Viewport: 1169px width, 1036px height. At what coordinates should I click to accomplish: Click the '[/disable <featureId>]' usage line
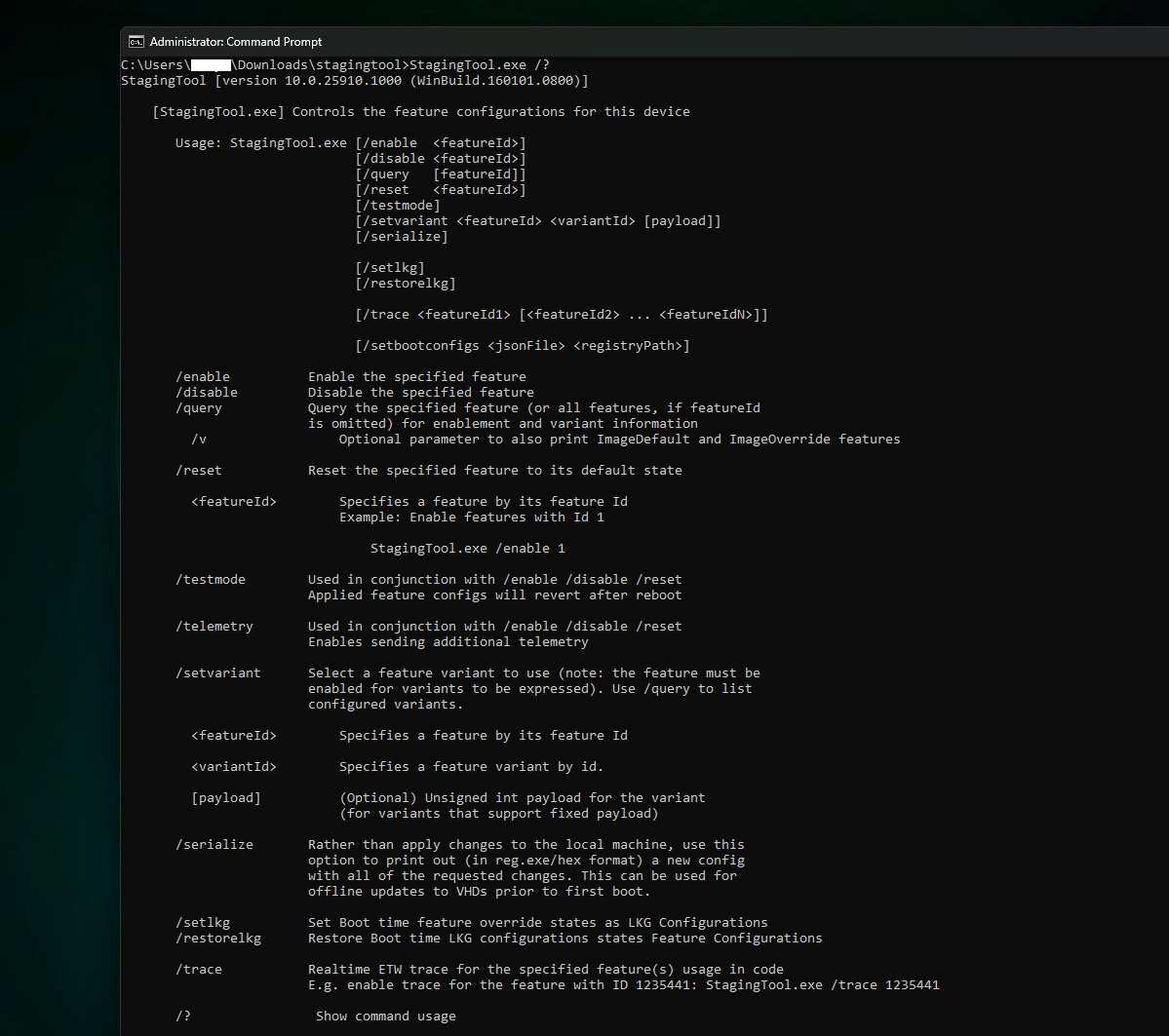[441, 159]
